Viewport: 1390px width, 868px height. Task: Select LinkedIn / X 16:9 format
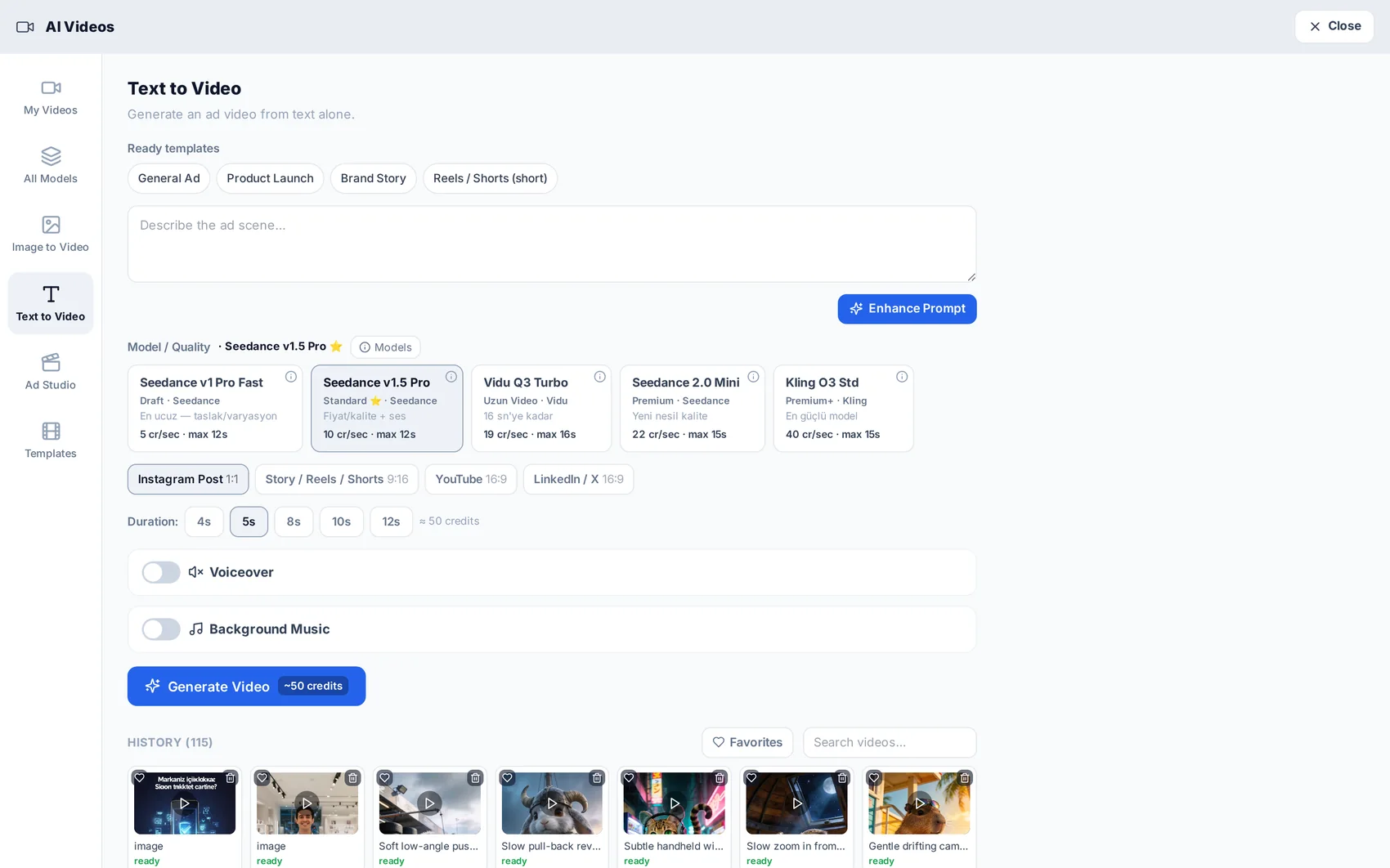click(x=579, y=479)
